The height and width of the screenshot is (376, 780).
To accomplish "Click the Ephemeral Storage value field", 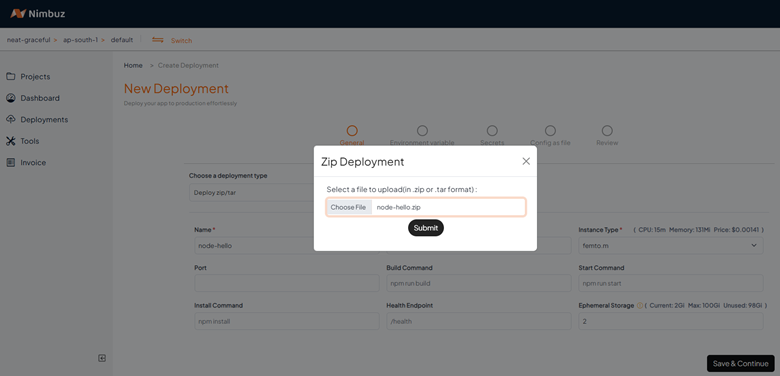I will point(671,321).
